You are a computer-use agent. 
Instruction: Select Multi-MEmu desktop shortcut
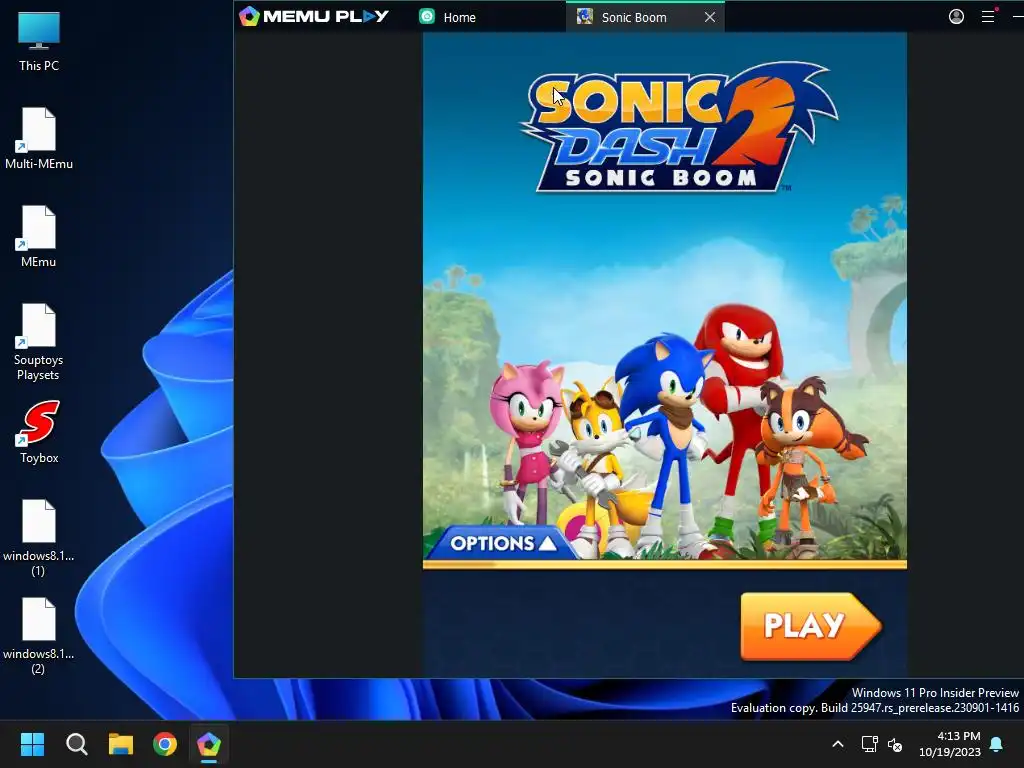[39, 139]
